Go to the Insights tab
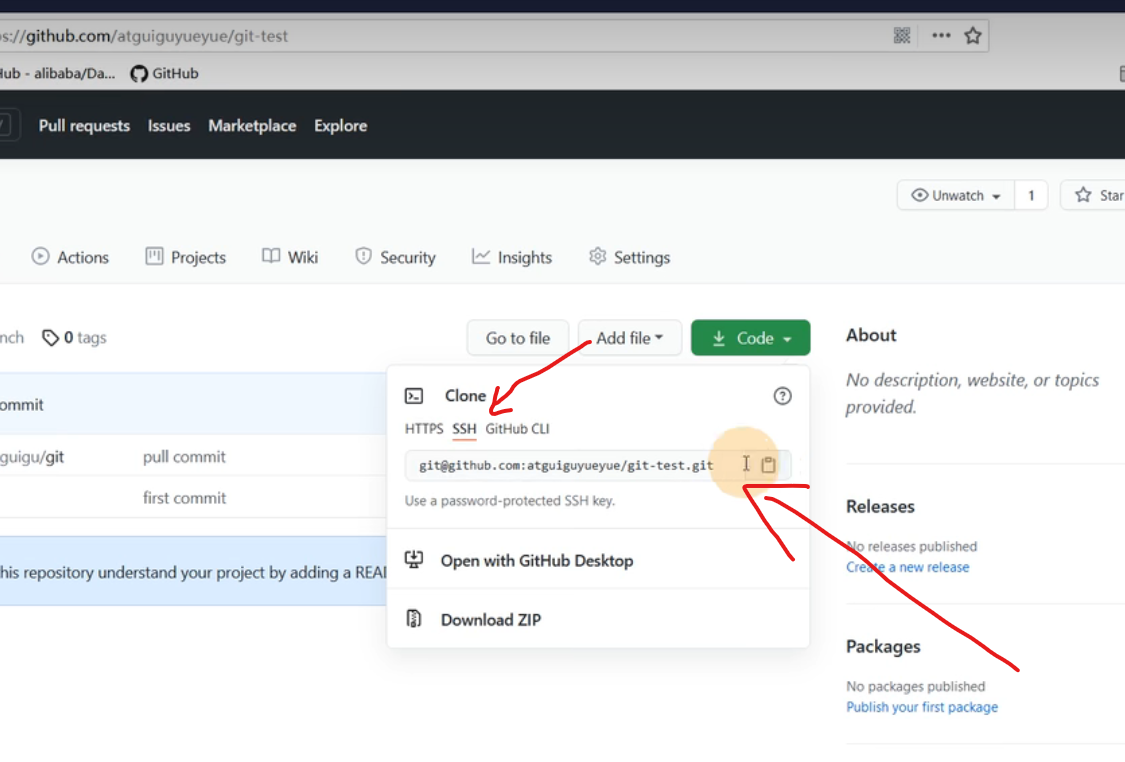Screen dimensions: 1125x762 point(512,257)
